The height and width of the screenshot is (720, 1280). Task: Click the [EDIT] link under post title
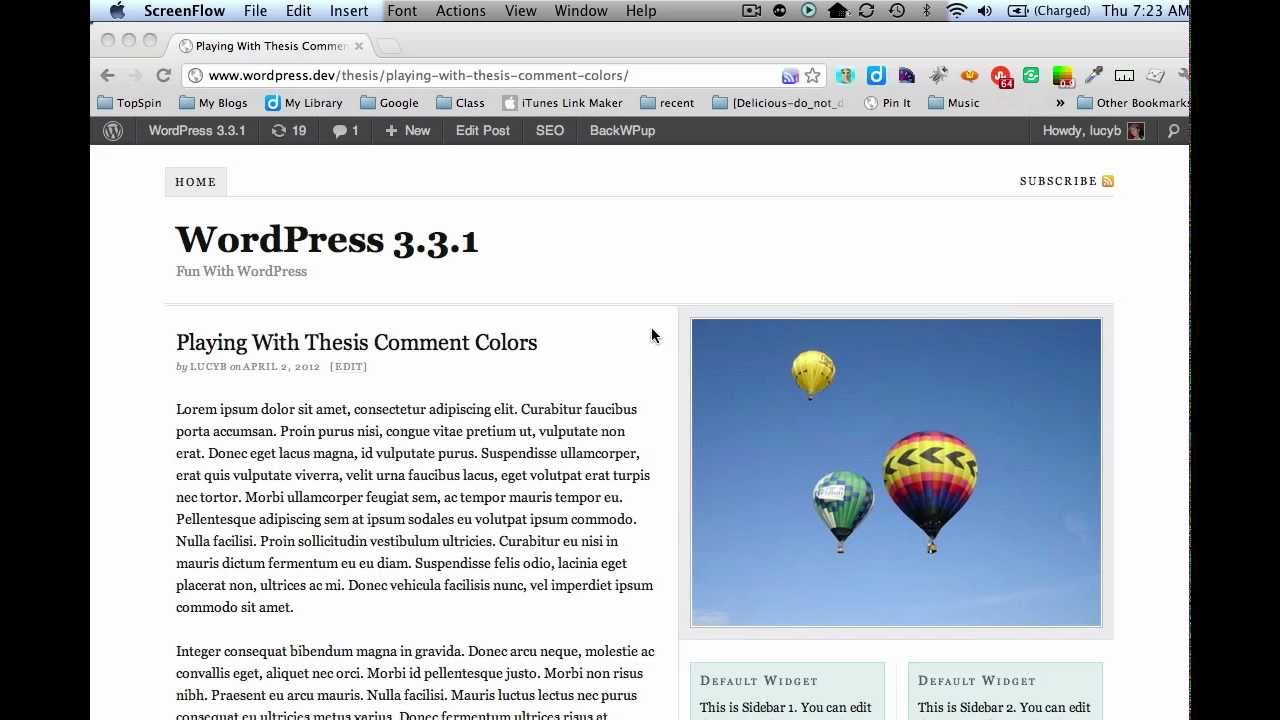[x=349, y=367]
